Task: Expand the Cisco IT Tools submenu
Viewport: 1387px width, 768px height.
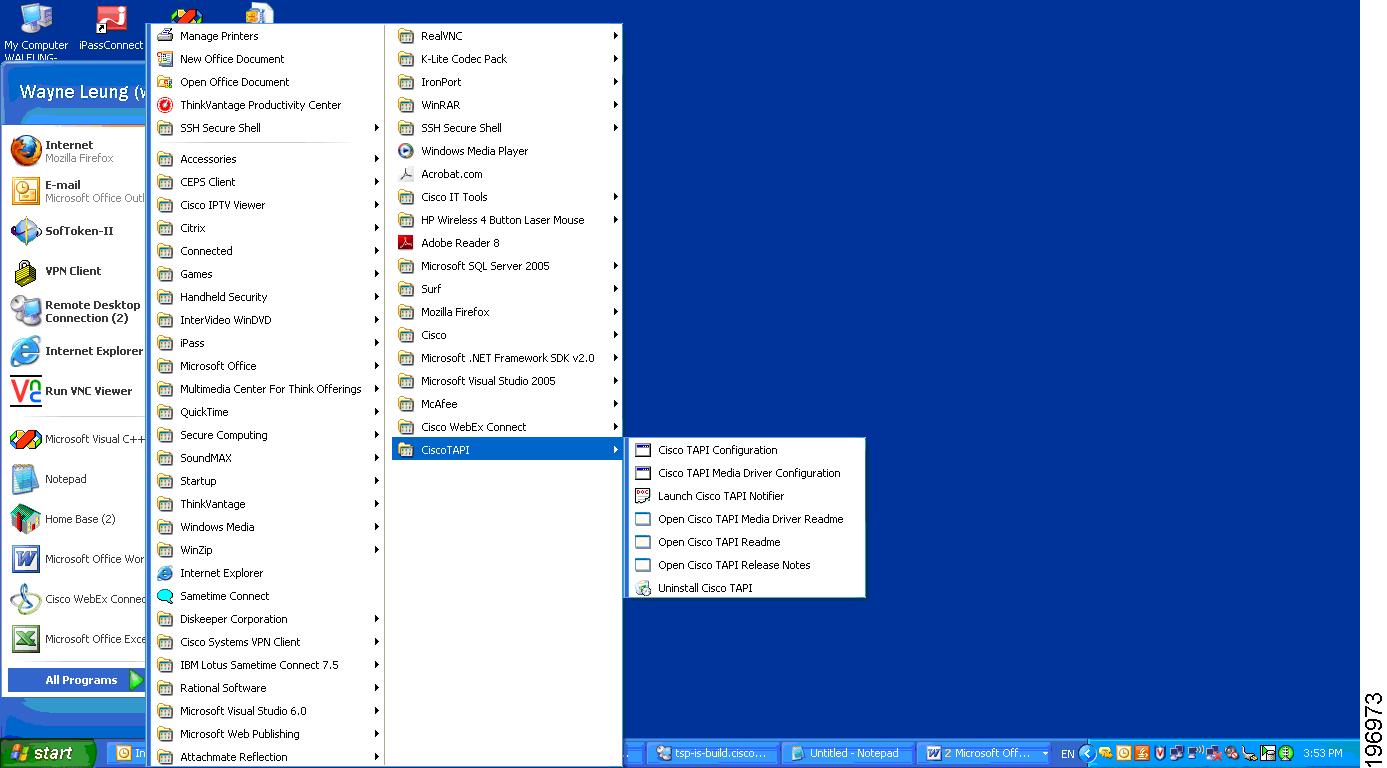Action: coord(507,197)
